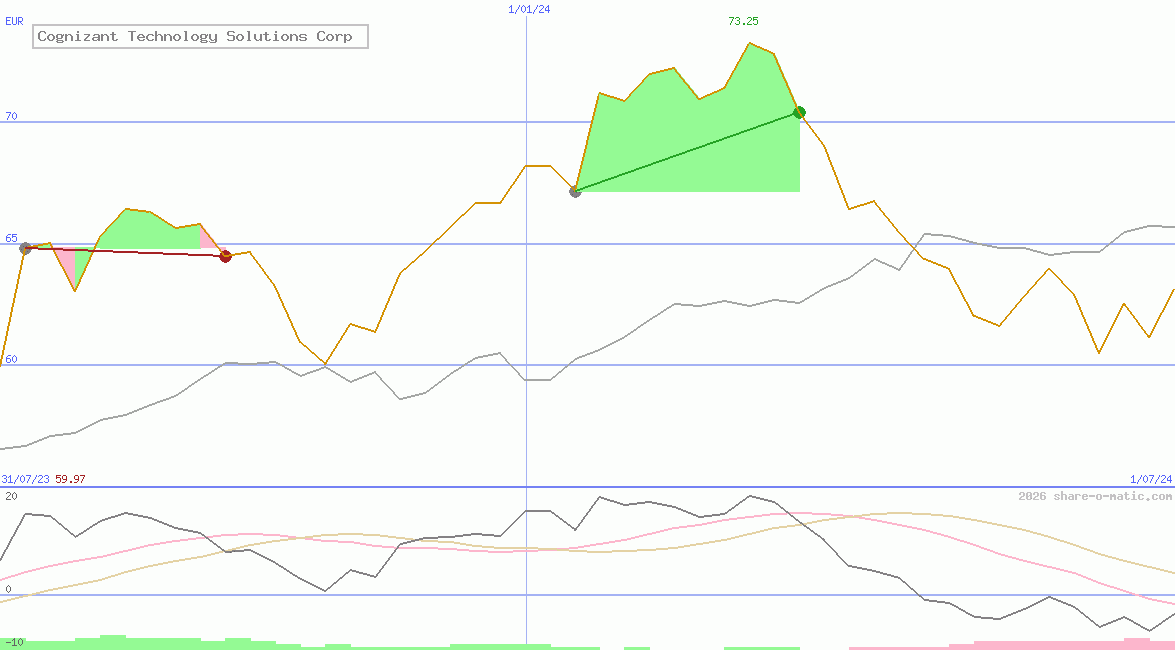Click the 73.25 peak price label

point(743,21)
